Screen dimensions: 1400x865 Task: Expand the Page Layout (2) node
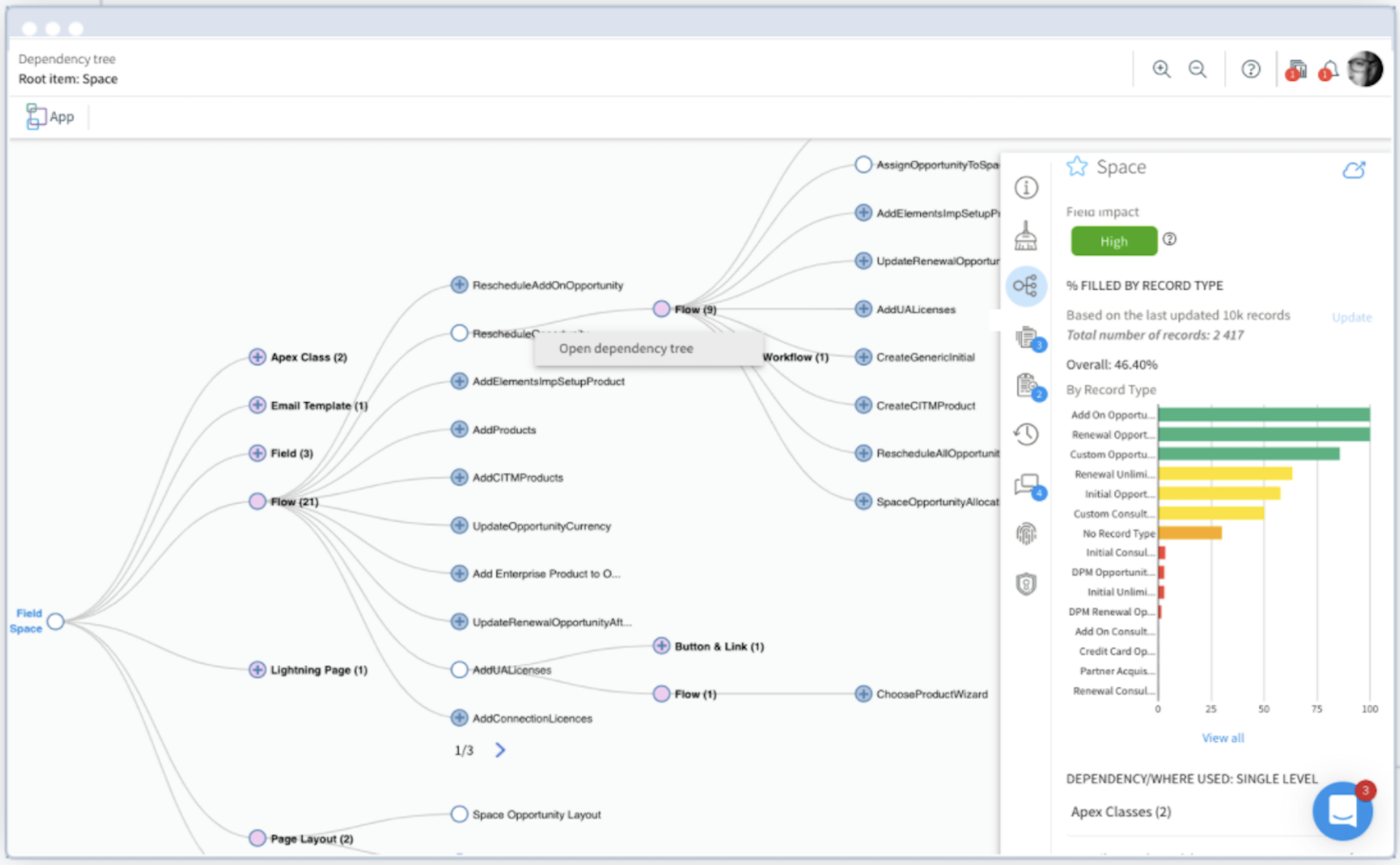pyautogui.click(x=258, y=838)
